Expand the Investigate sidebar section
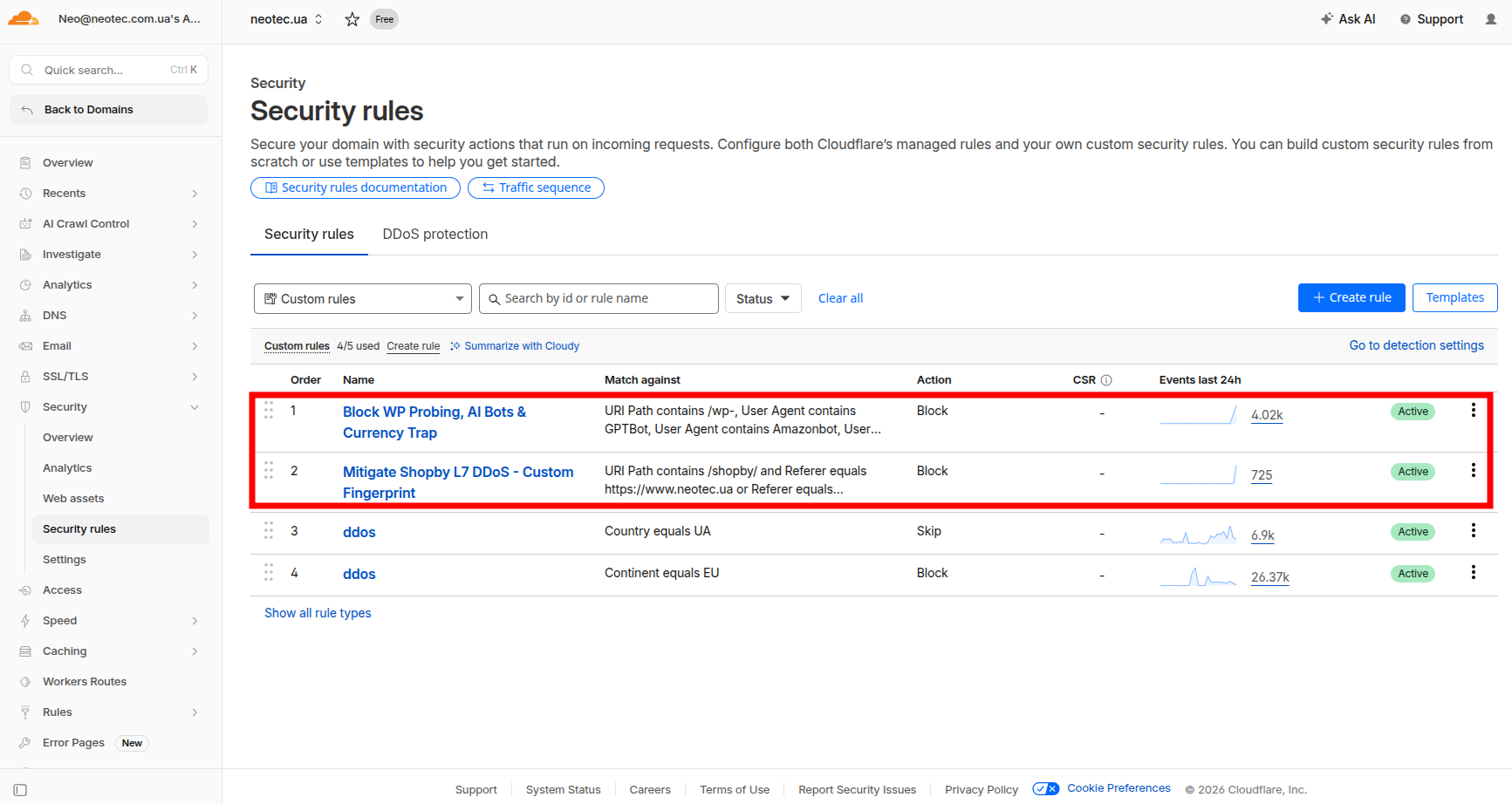Viewport: 1512px width, 804px height. pos(195,255)
